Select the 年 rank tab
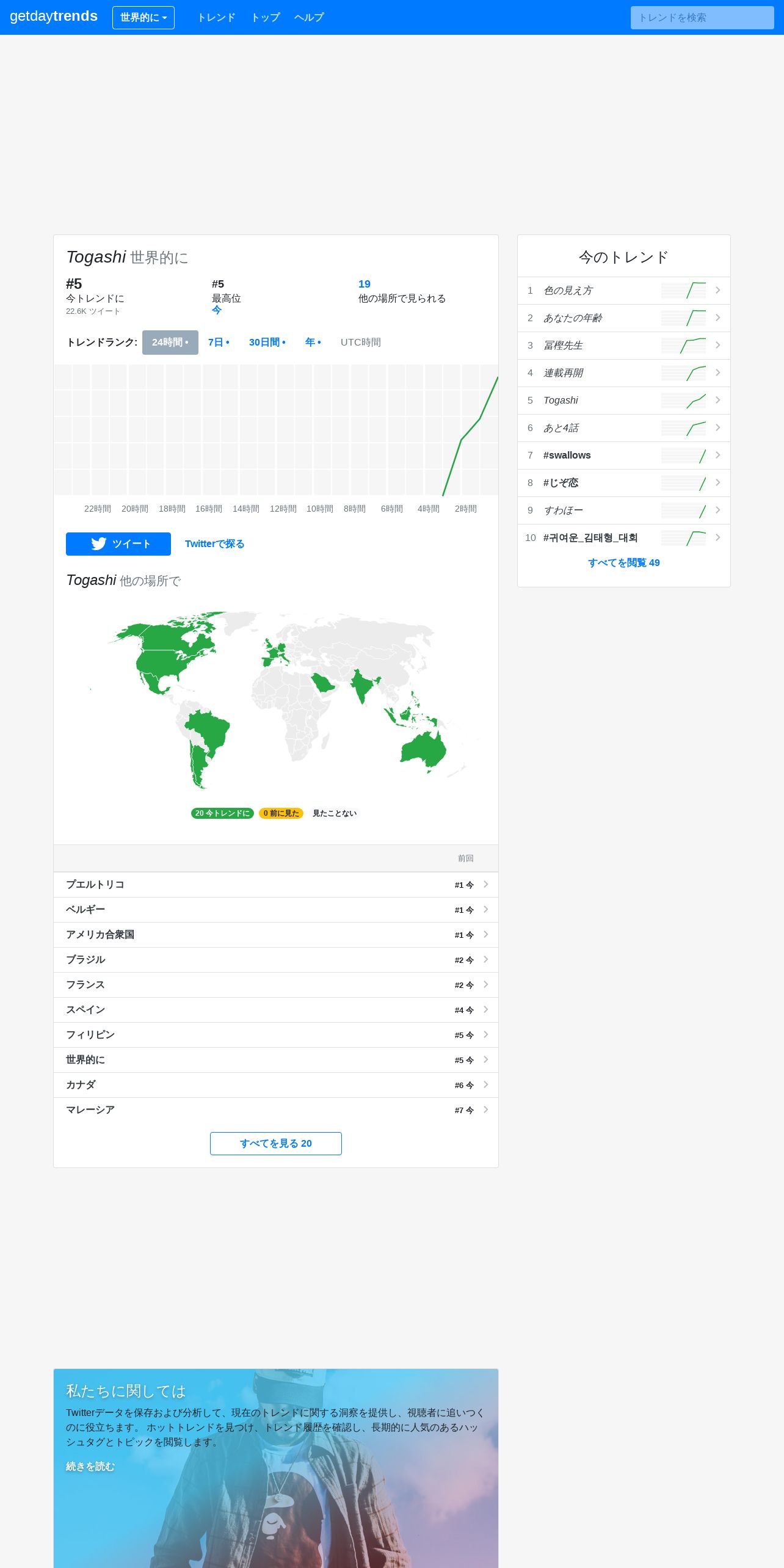784x1568 pixels. click(x=313, y=343)
